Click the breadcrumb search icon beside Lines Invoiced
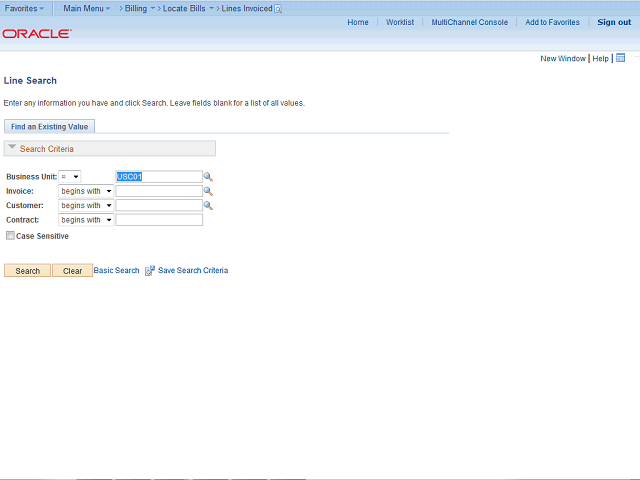This screenshot has height=480, width=640. [x=278, y=9]
